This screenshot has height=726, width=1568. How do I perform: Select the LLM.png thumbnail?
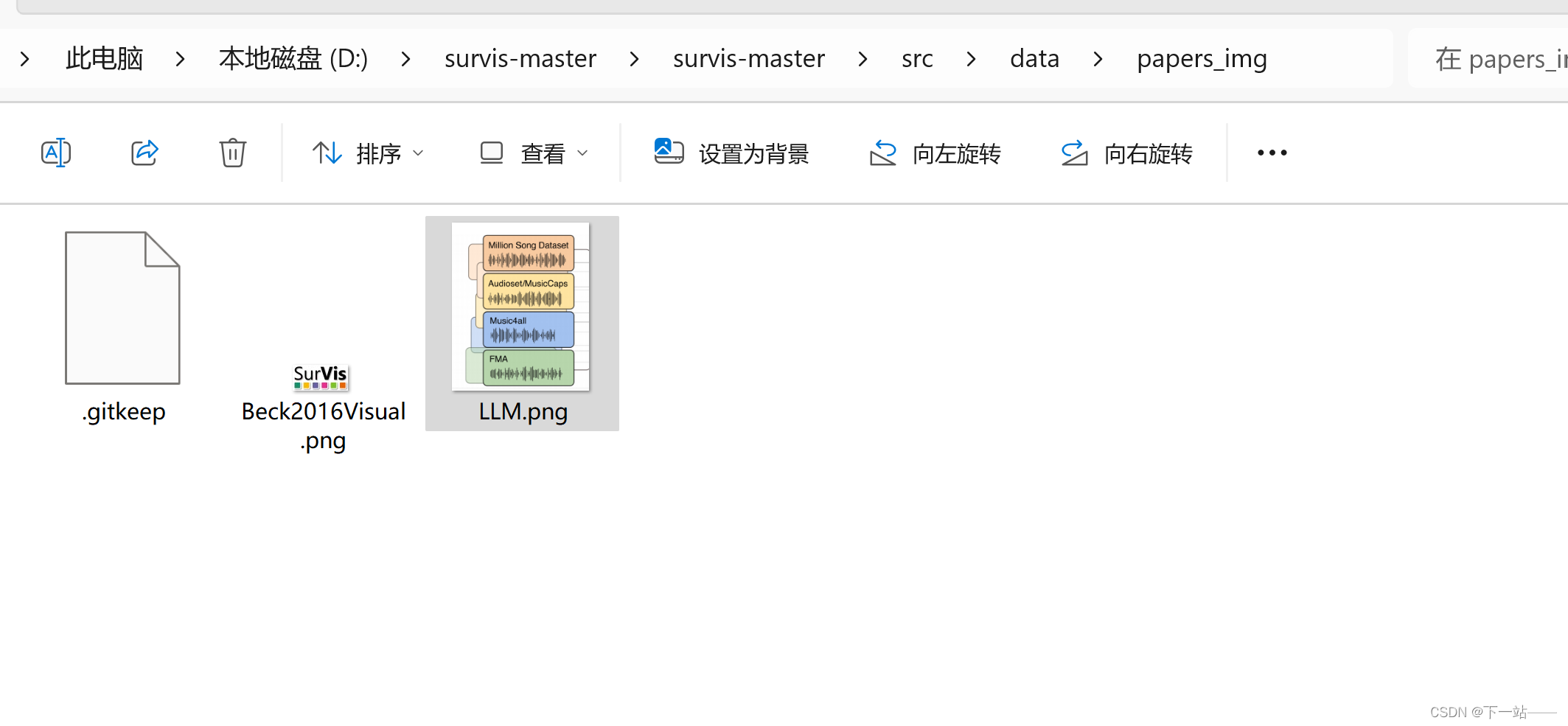pos(520,307)
